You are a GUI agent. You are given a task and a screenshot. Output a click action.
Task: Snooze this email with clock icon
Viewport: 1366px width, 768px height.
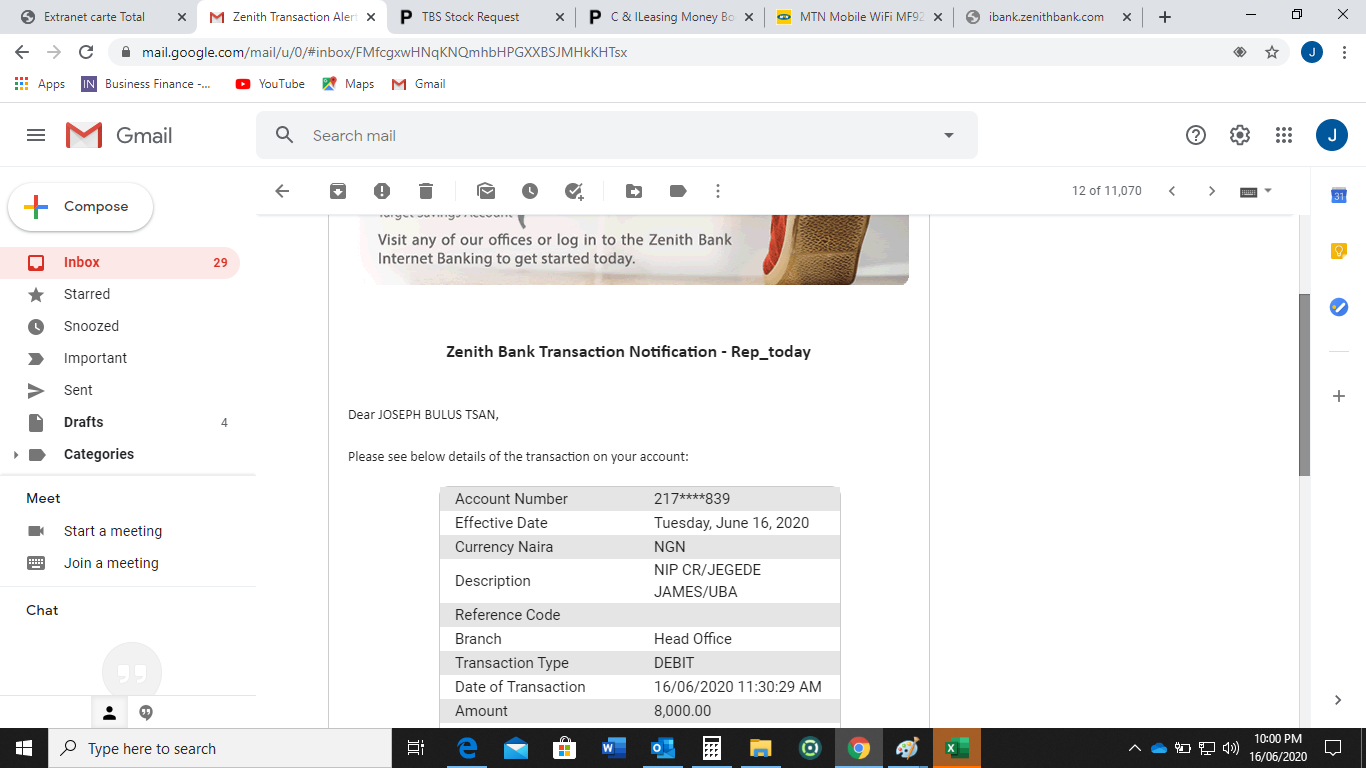[x=530, y=191]
